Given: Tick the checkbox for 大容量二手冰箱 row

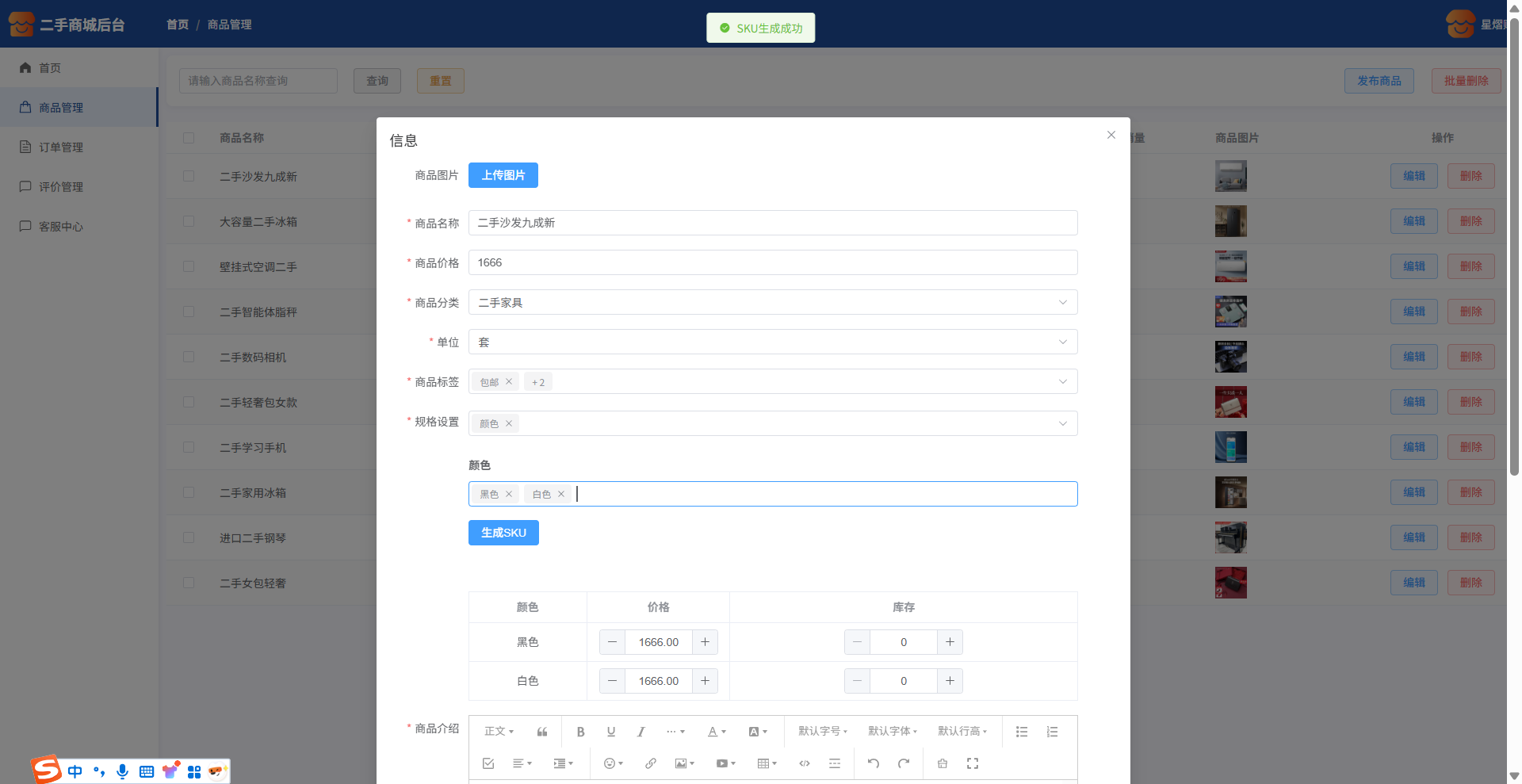Looking at the screenshot, I should pyautogui.click(x=189, y=221).
